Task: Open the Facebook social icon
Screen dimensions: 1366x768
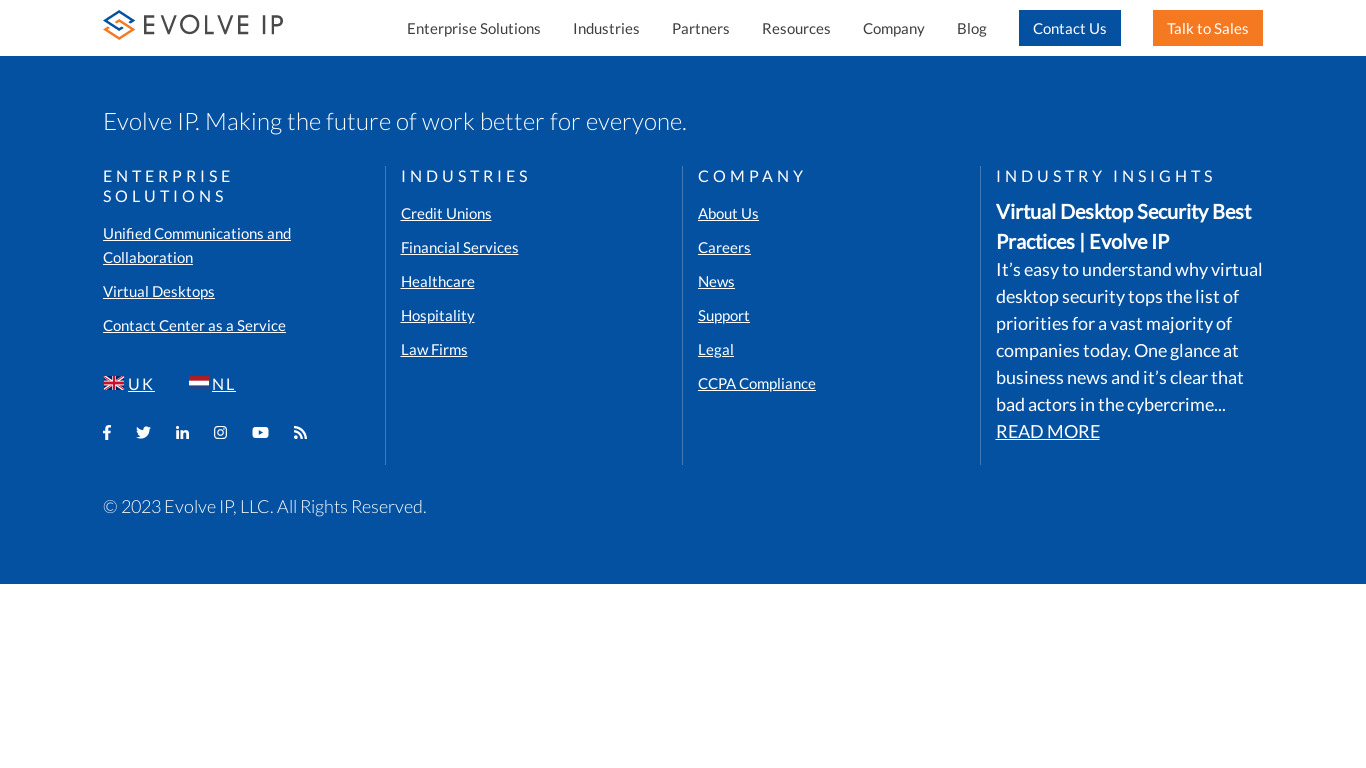Action: [x=107, y=433]
